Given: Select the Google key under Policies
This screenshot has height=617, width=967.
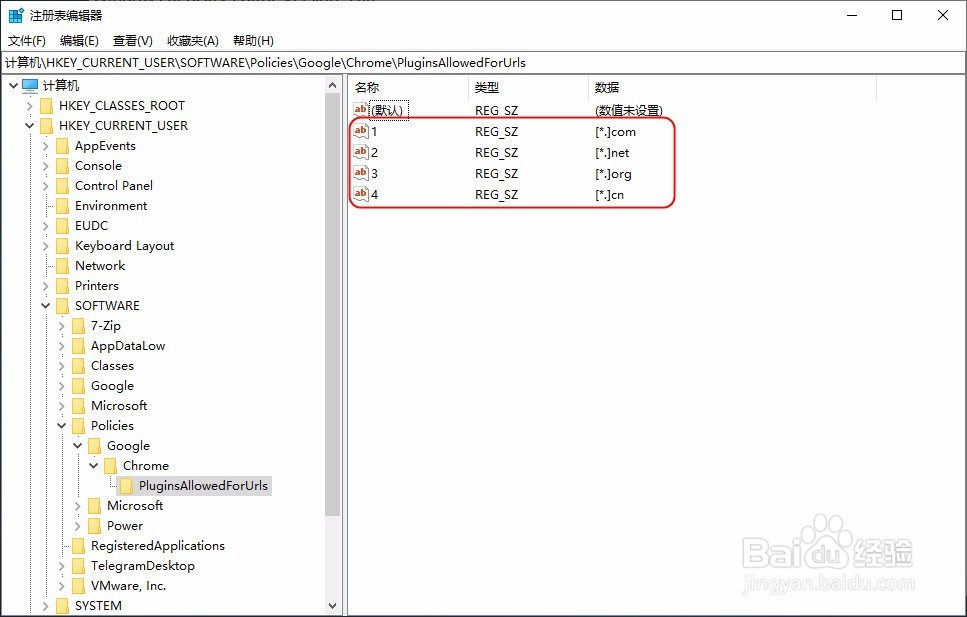Looking at the screenshot, I should [x=128, y=445].
